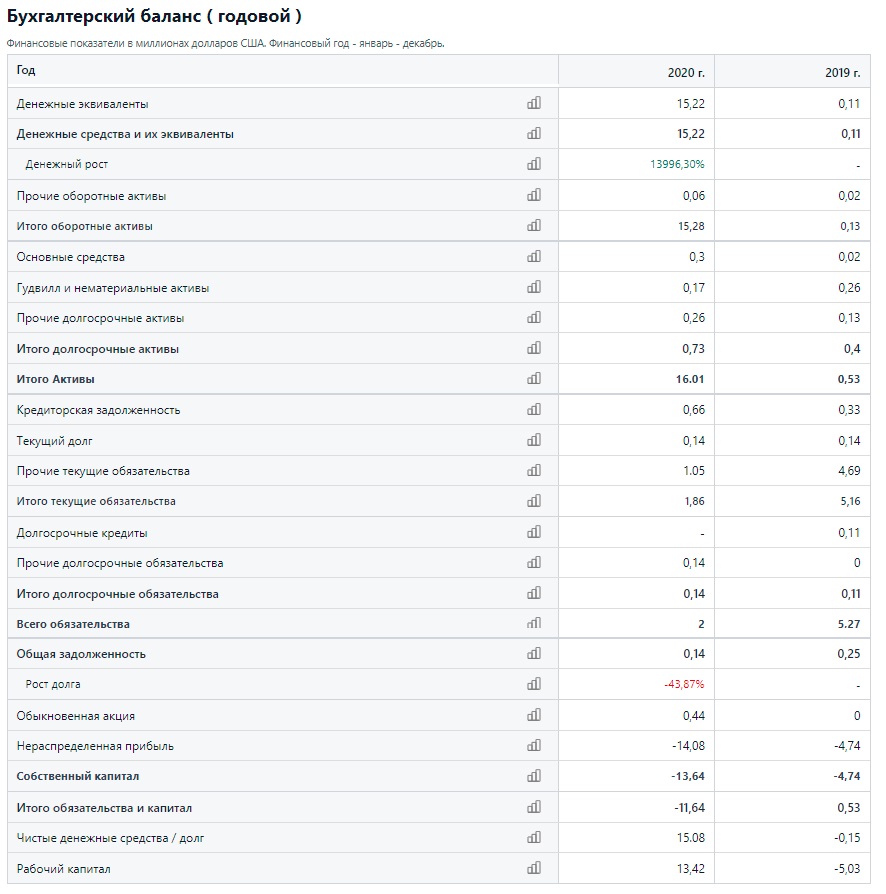Click the -43,87% debt growth value
The height and width of the screenshot is (894, 886).
tap(684, 684)
